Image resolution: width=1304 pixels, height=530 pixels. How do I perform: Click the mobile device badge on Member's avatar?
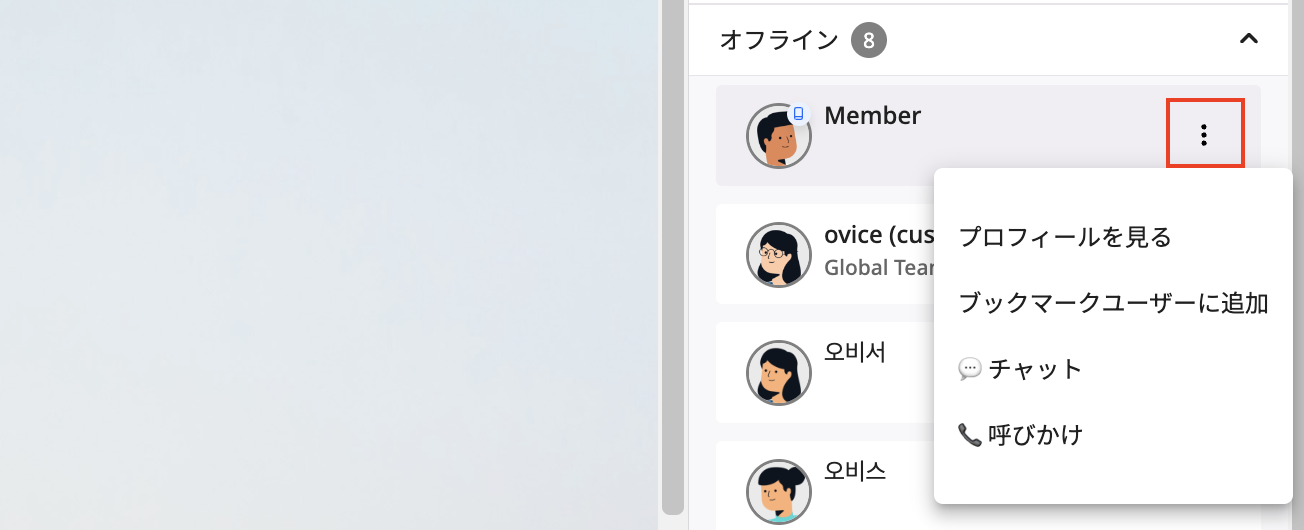798,114
